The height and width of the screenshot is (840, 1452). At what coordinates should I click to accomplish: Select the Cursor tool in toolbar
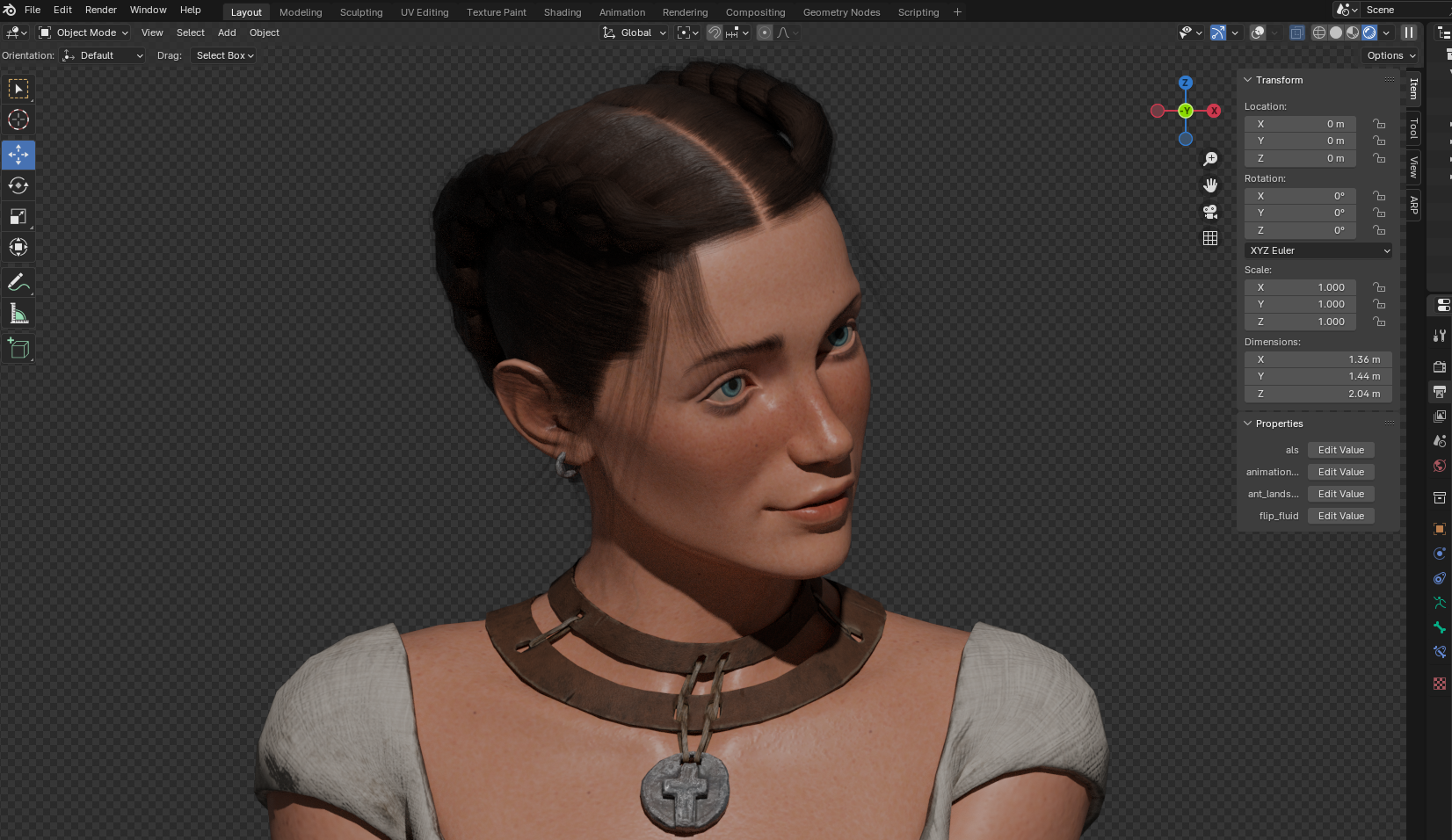pos(18,120)
